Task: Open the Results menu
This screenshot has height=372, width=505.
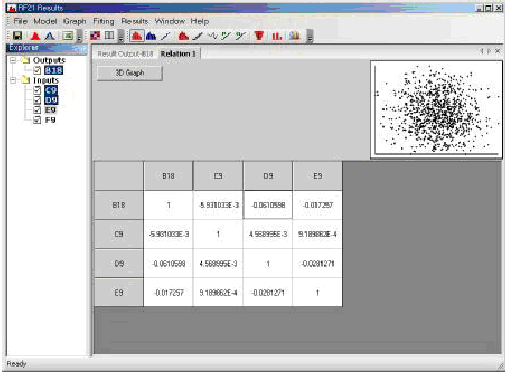Action: [134, 21]
